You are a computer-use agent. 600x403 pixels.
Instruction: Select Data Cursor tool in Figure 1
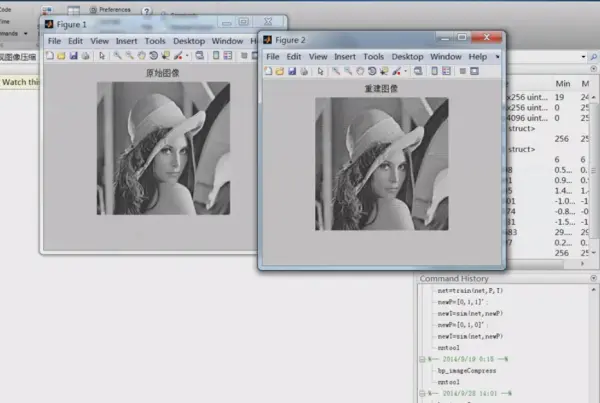tap(166, 55)
